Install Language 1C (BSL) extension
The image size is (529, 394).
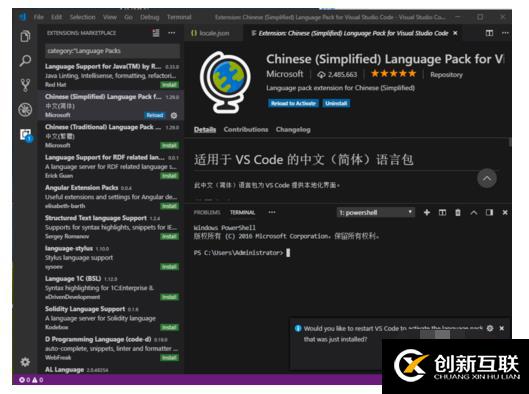click(169, 297)
